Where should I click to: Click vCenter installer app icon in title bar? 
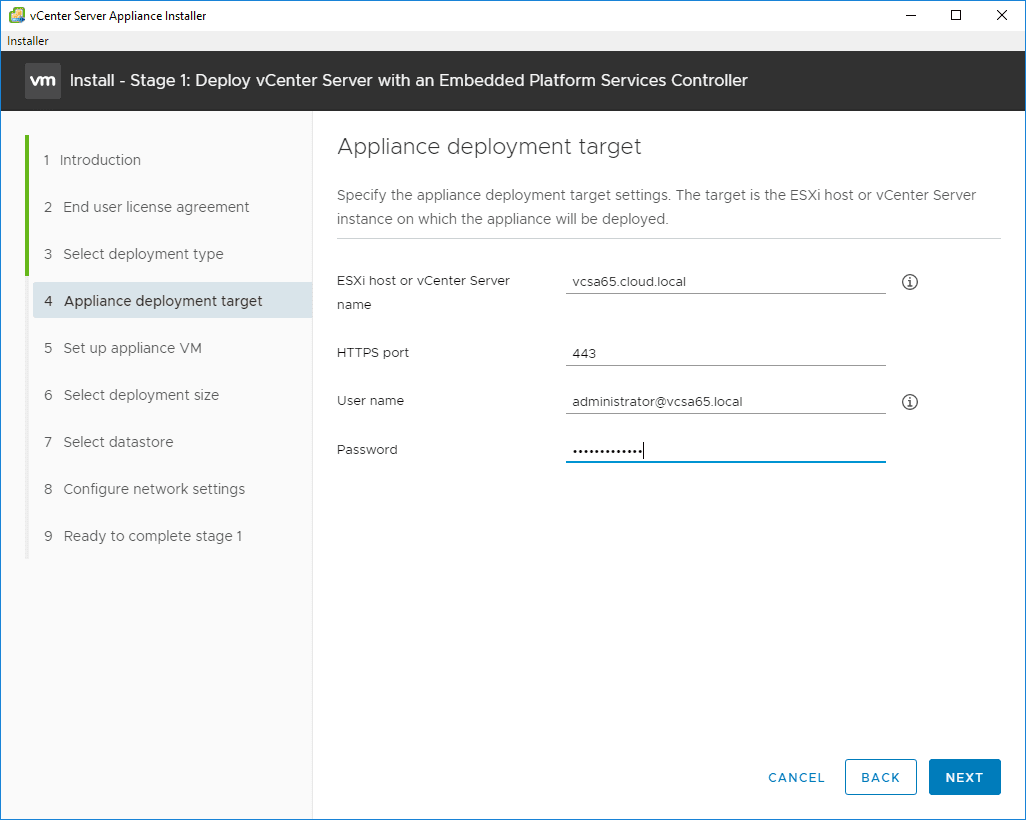tap(16, 15)
